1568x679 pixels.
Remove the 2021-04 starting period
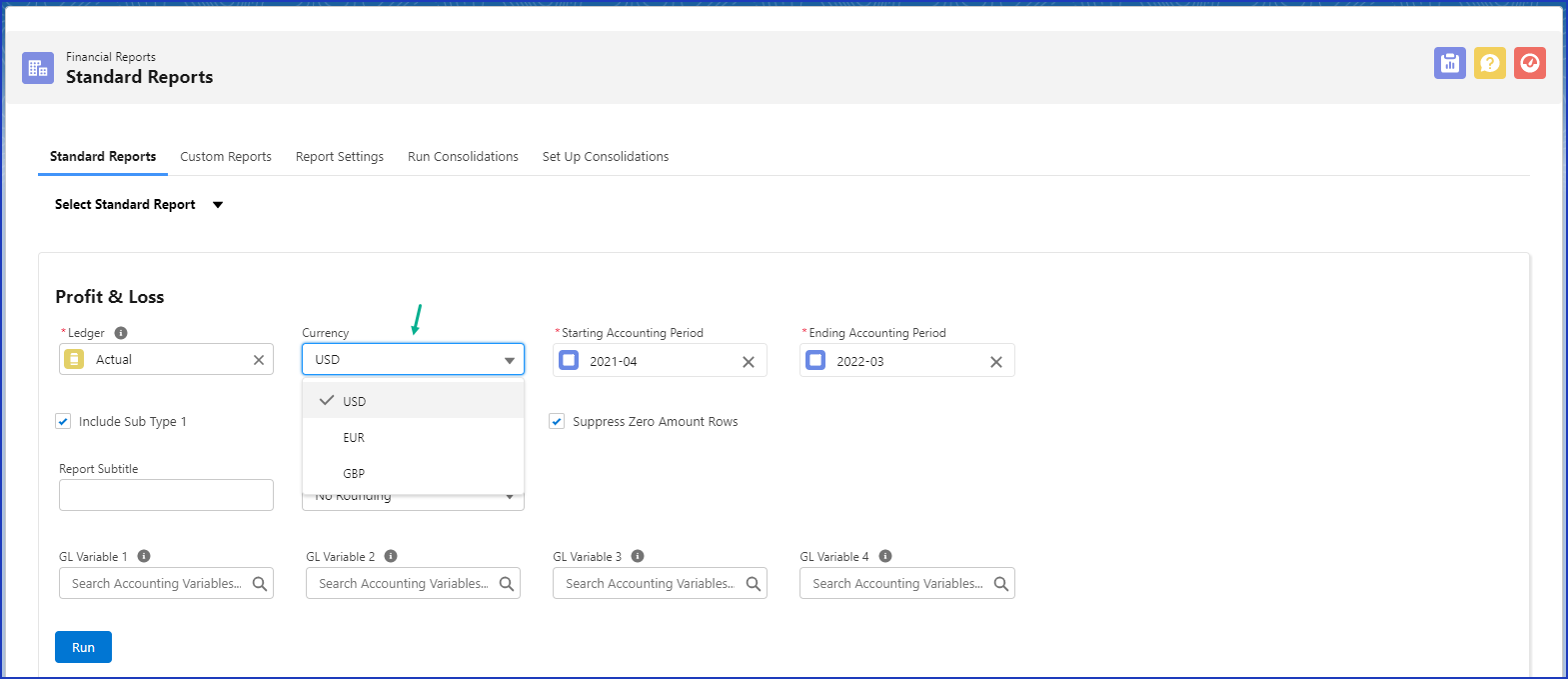pos(748,362)
